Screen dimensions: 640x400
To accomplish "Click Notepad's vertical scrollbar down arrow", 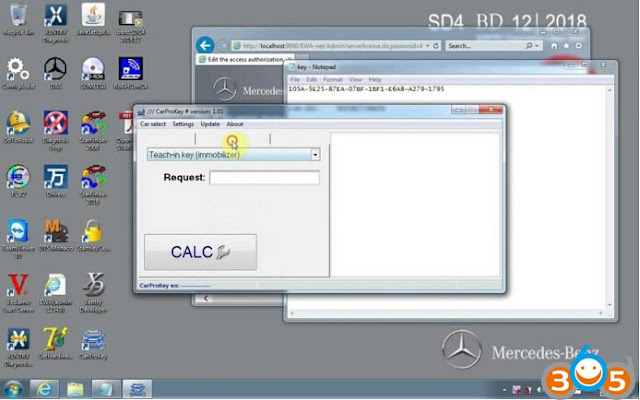I will [x=609, y=305].
